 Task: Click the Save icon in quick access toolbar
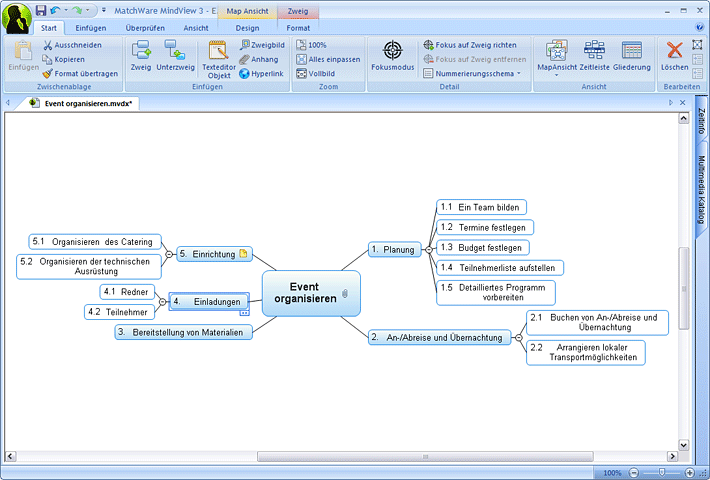point(41,10)
